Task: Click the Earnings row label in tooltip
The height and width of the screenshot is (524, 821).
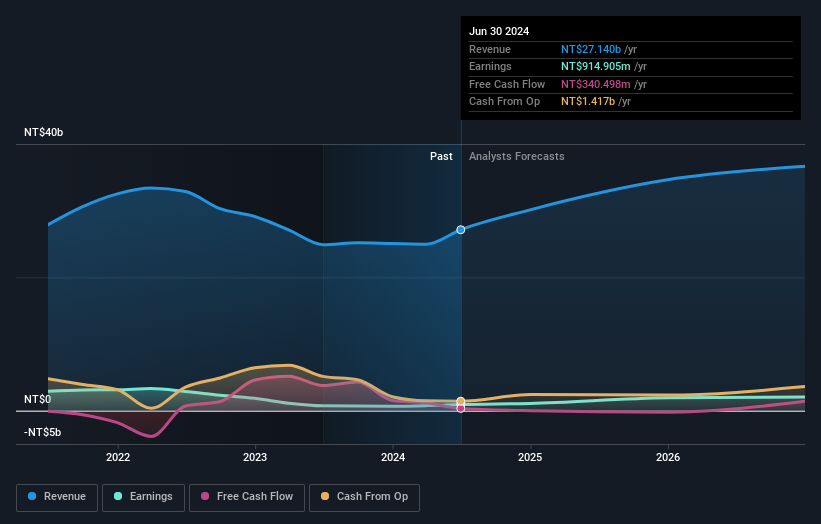Action: pyautogui.click(x=490, y=66)
